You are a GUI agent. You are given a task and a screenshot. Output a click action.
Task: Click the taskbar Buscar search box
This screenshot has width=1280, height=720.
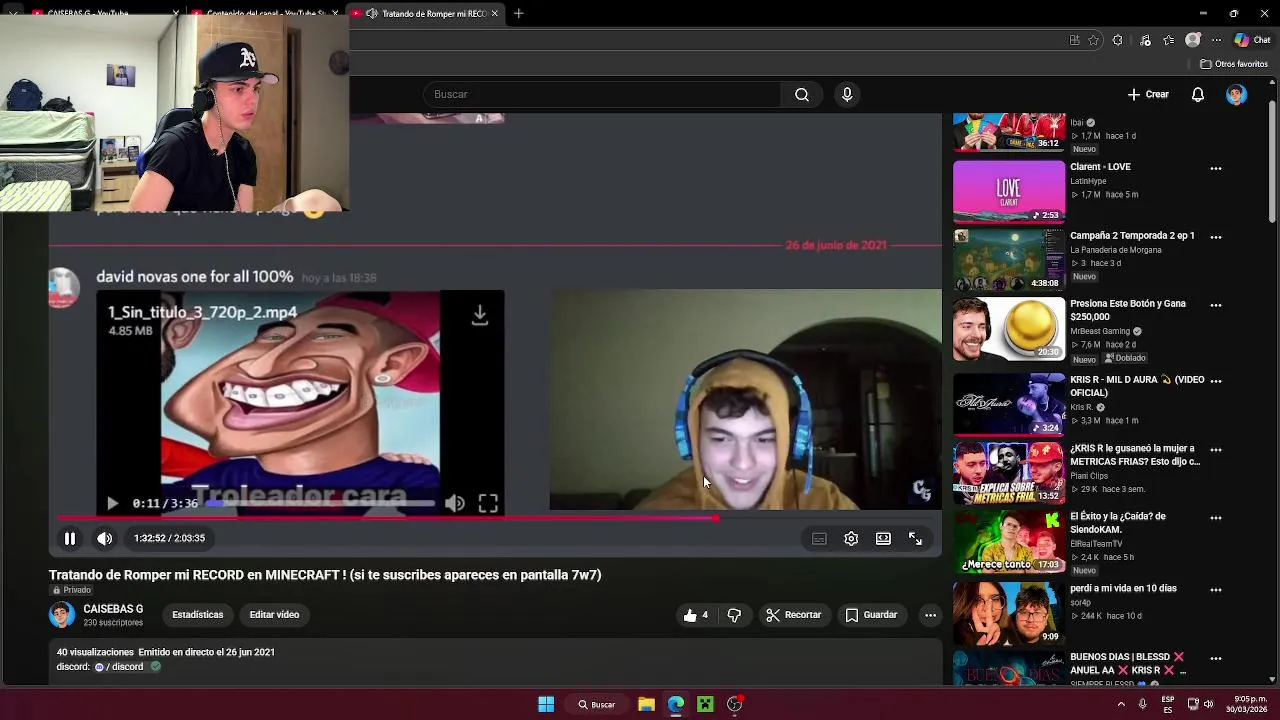pos(596,705)
